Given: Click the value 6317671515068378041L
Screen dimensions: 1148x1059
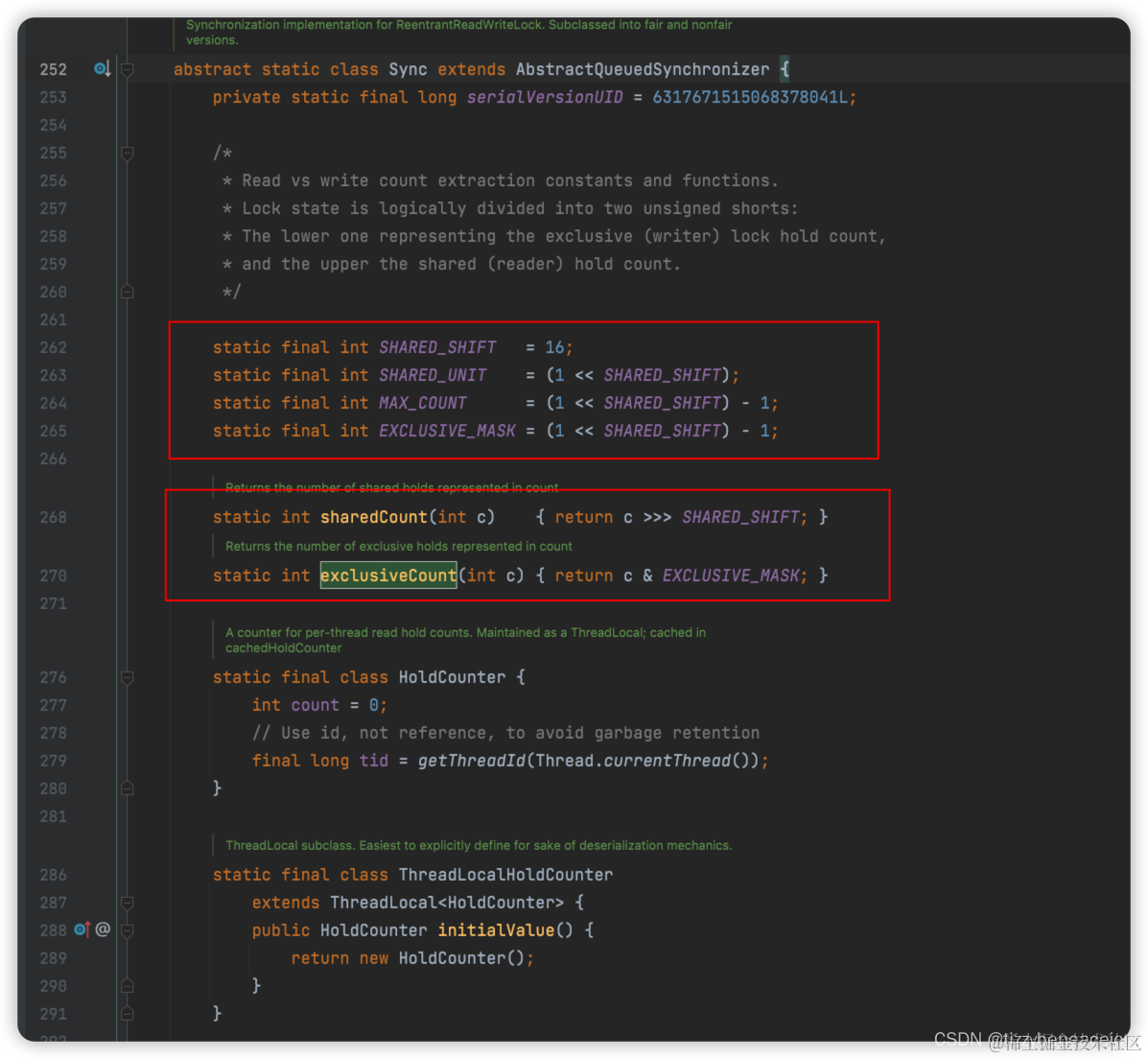Looking at the screenshot, I should pos(750,98).
